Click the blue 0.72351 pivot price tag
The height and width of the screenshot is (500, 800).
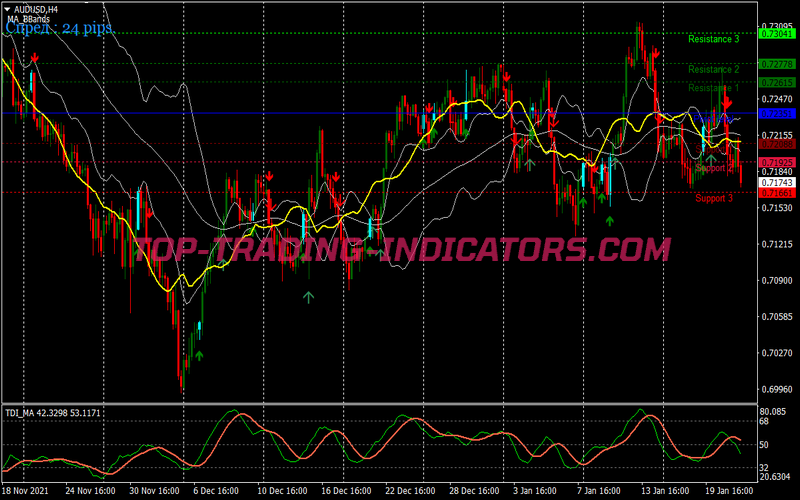[x=777, y=113]
